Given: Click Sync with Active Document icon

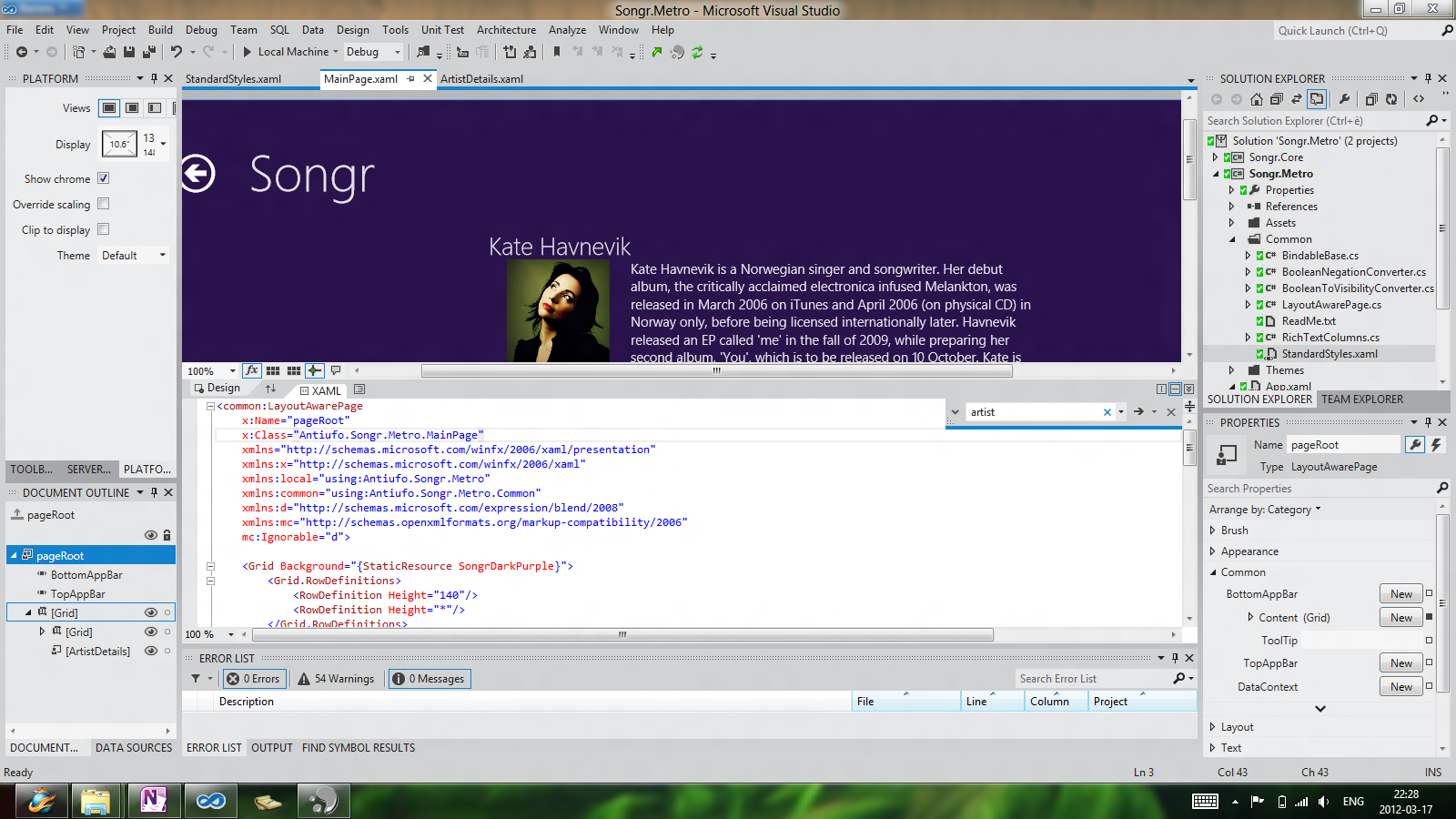Looking at the screenshot, I should point(1296,99).
